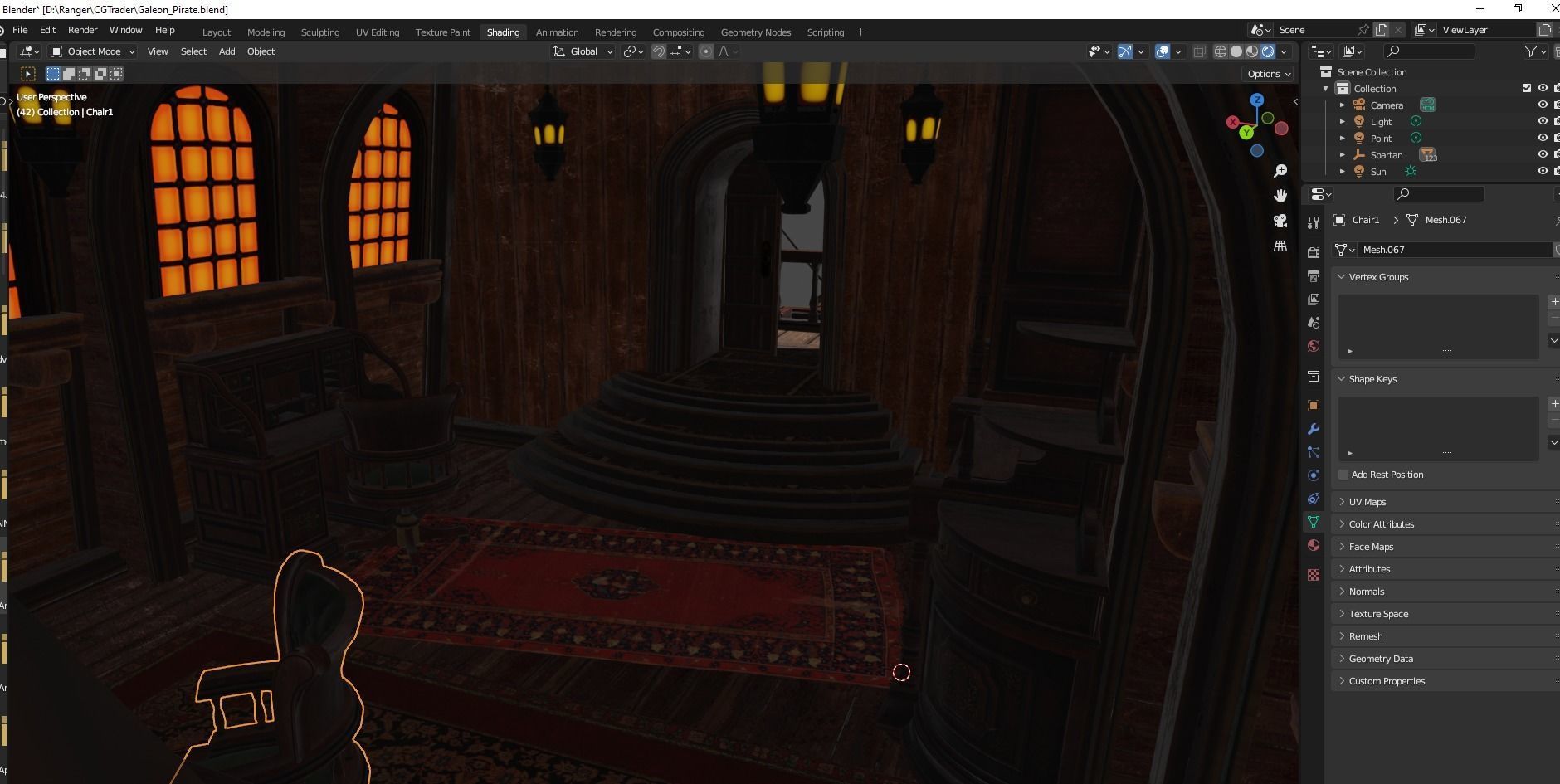The width and height of the screenshot is (1560, 784).
Task: Open the Global transform orientation dropdown
Action: point(583,51)
